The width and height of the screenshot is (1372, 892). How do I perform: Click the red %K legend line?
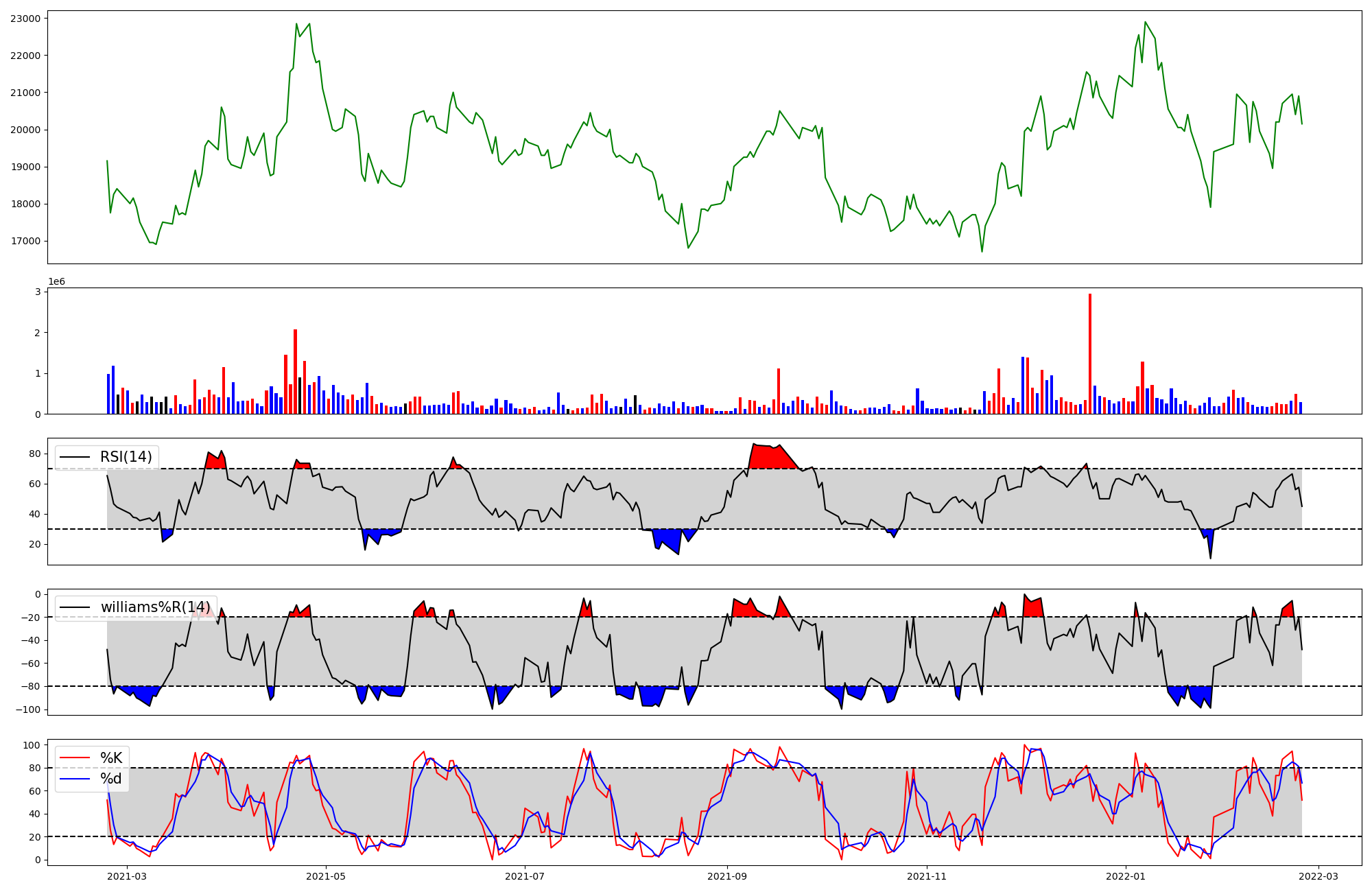[75, 758]
